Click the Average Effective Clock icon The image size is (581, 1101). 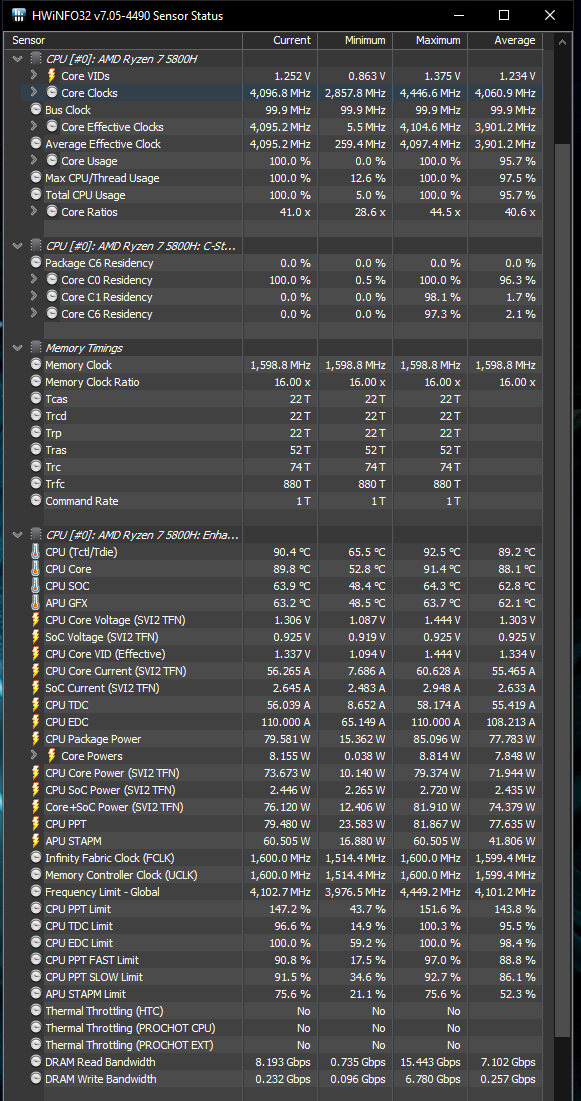click(x=36, y=144)
